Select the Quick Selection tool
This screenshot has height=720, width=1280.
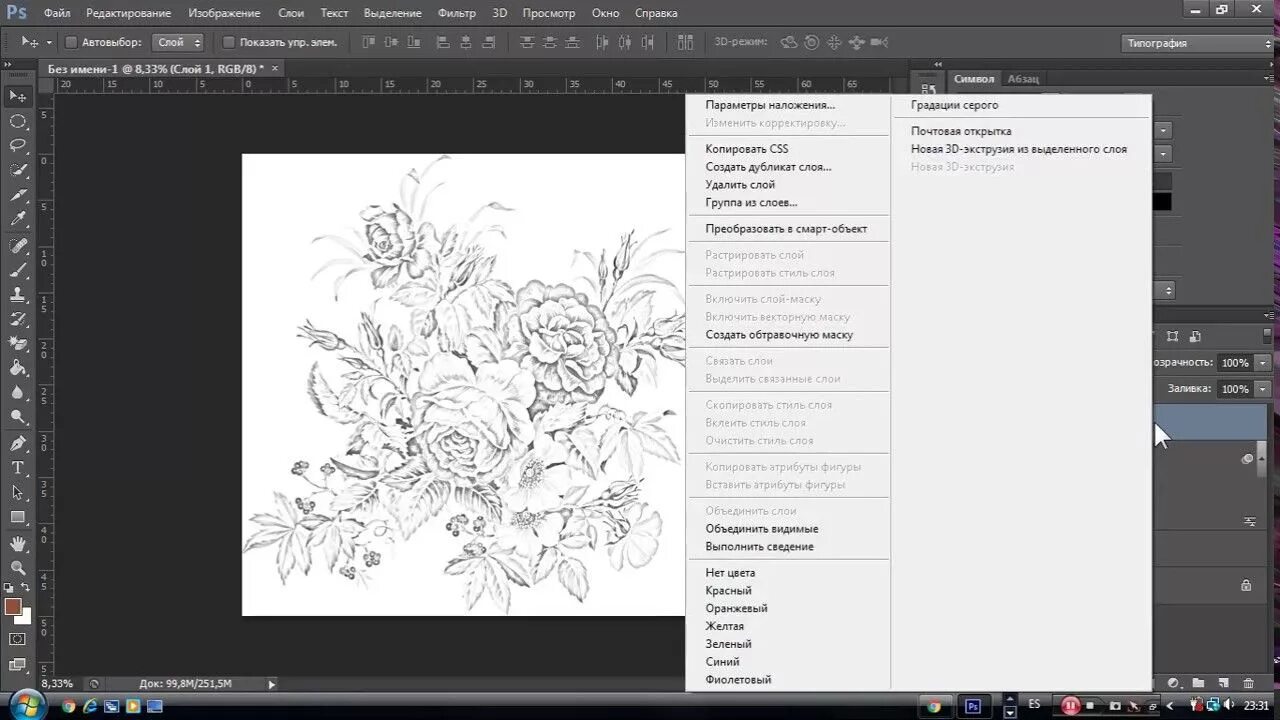tap(18, 170)
